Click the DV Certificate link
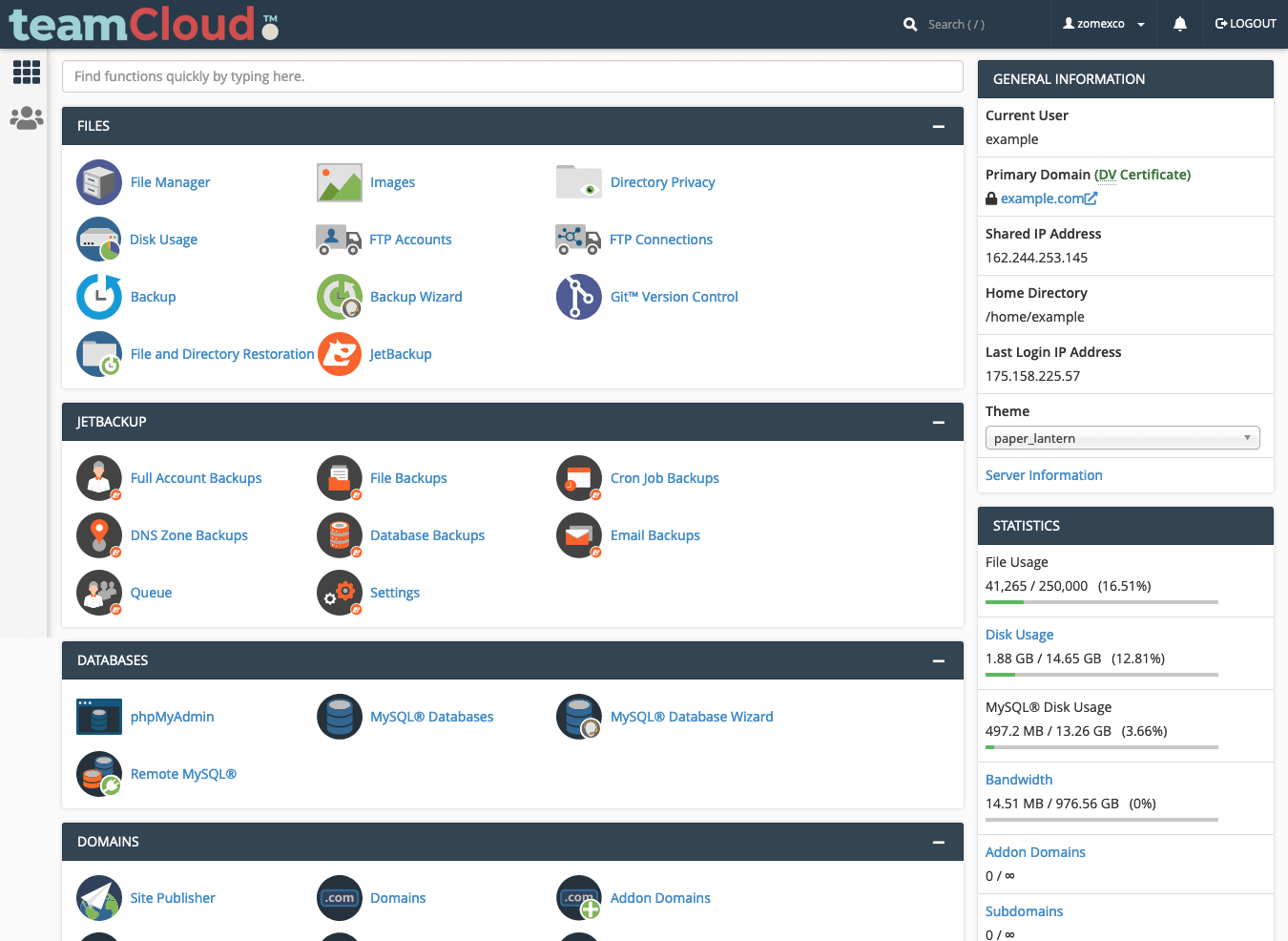The image size is (1288, 941). pos(1142,175)
